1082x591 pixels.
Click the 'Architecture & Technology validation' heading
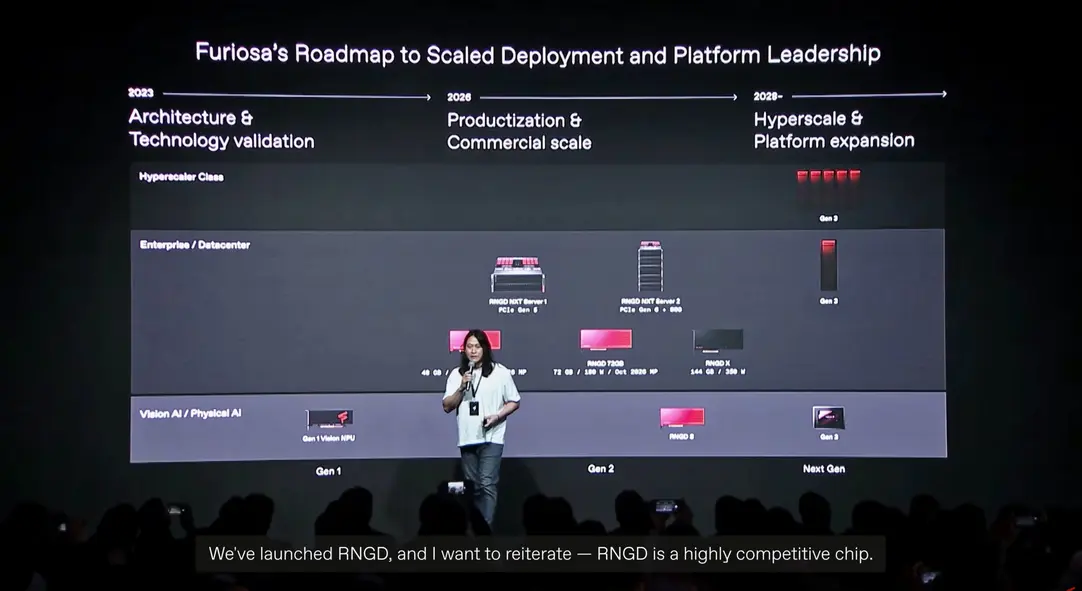[x=221, y=128]
